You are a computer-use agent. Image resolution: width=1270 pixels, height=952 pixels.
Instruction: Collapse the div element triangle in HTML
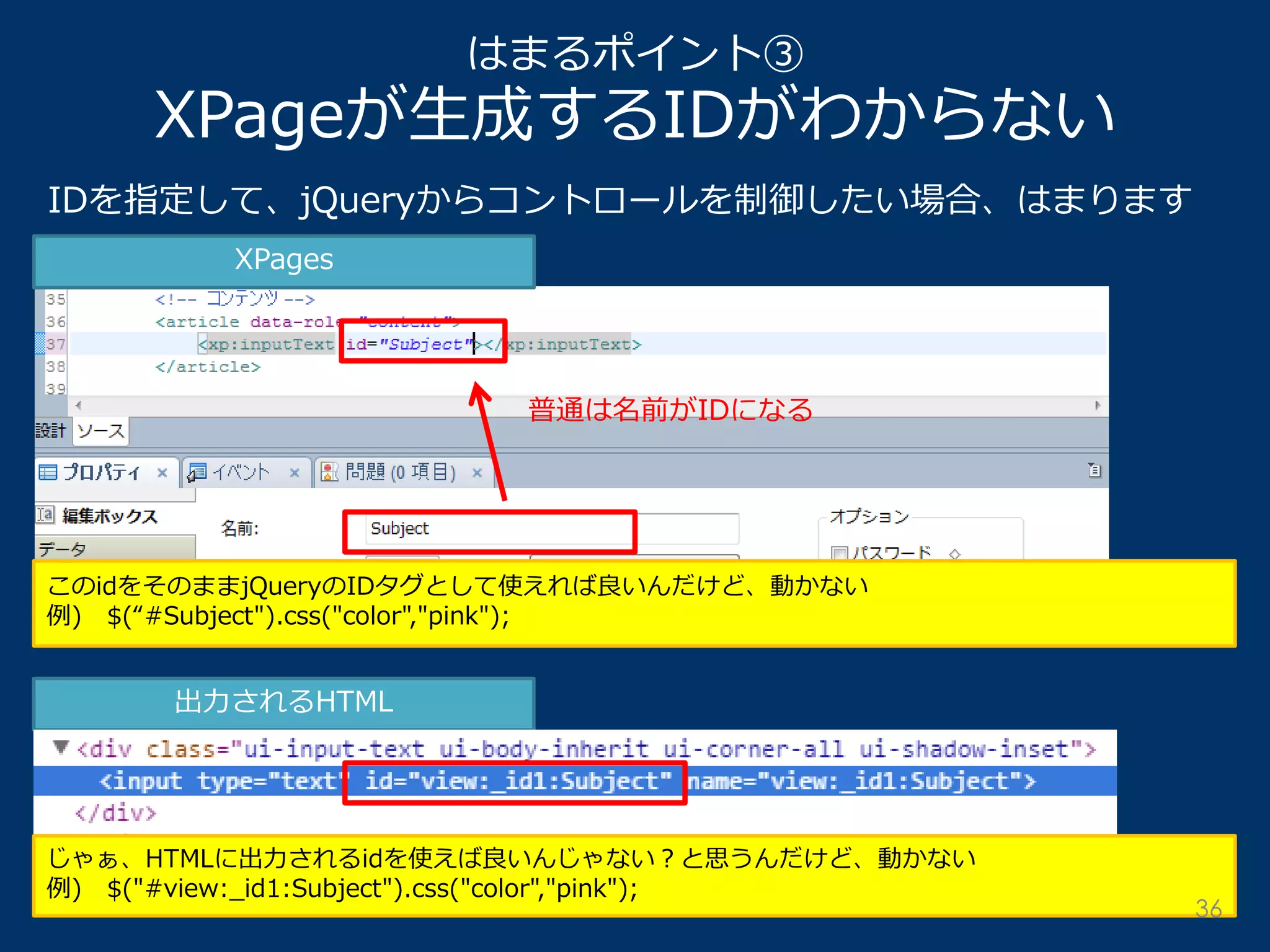61,747
